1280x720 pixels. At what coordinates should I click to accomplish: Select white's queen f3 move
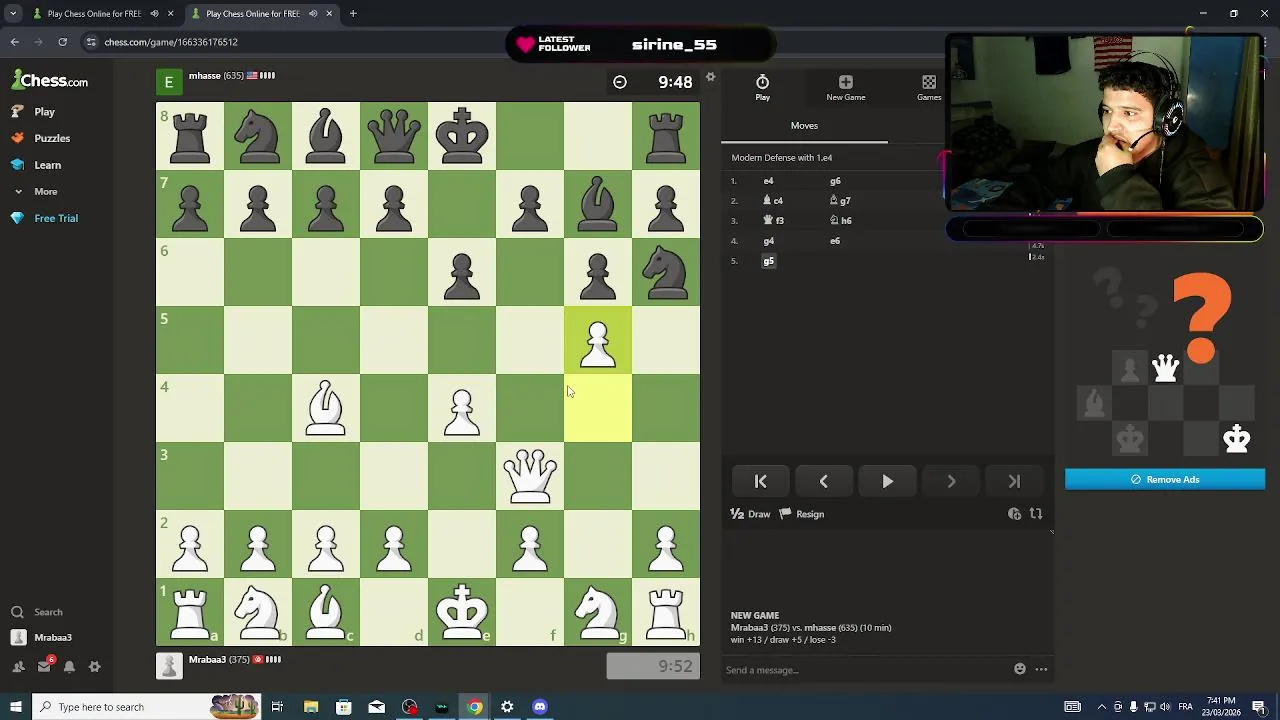774,221
